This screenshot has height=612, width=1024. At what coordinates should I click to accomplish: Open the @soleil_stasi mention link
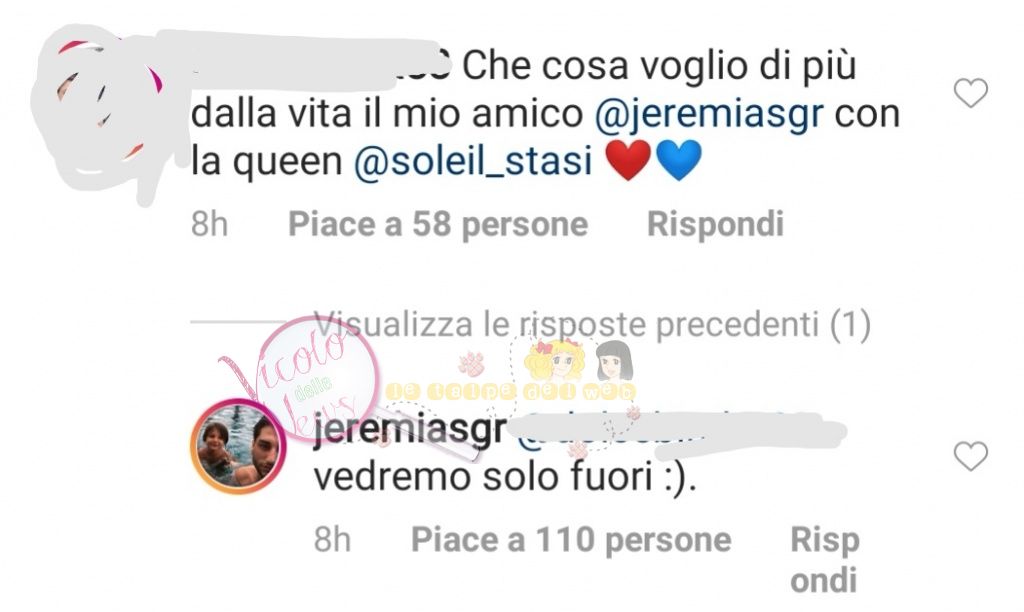click(x=473, y=161)
